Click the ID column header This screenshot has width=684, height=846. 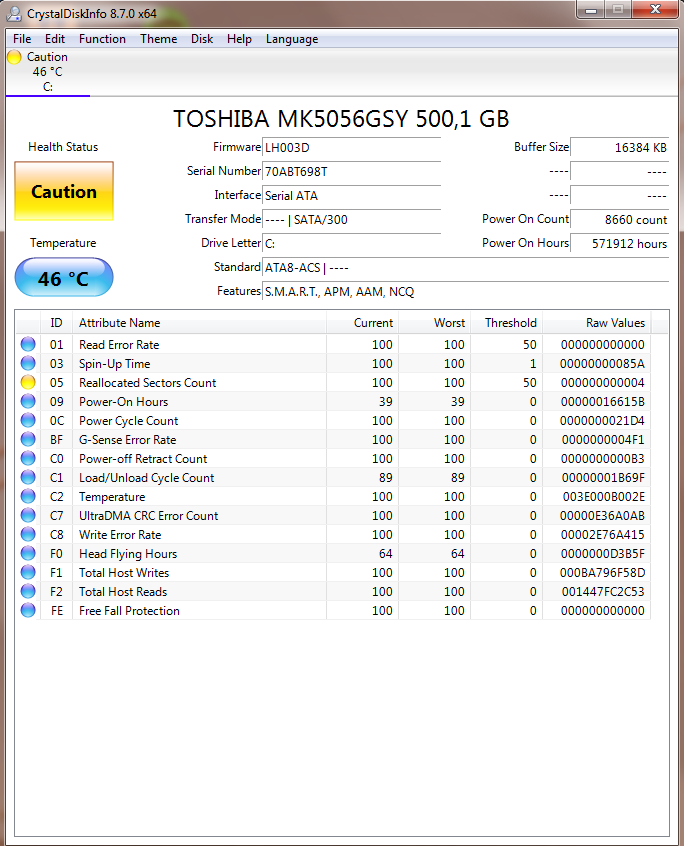click(57, 323)
